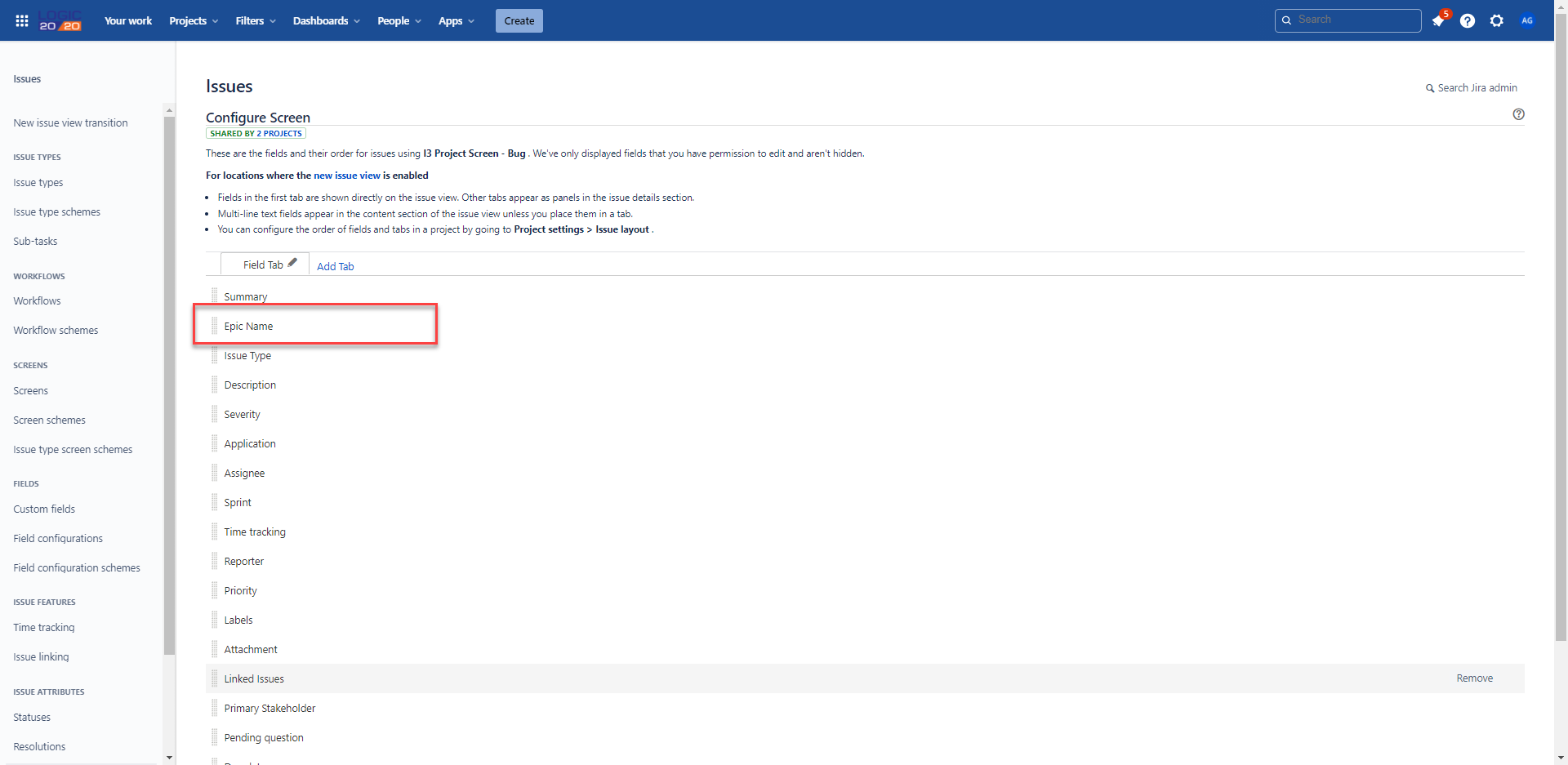Image resolution: width=1568 pixels, height=765 pixels.
Task: Open New issue view transition
Action: click(x=70, y=122)
